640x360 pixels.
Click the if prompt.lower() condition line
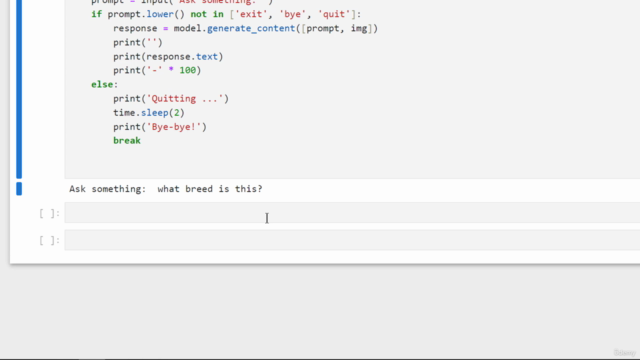coord(226,14)
